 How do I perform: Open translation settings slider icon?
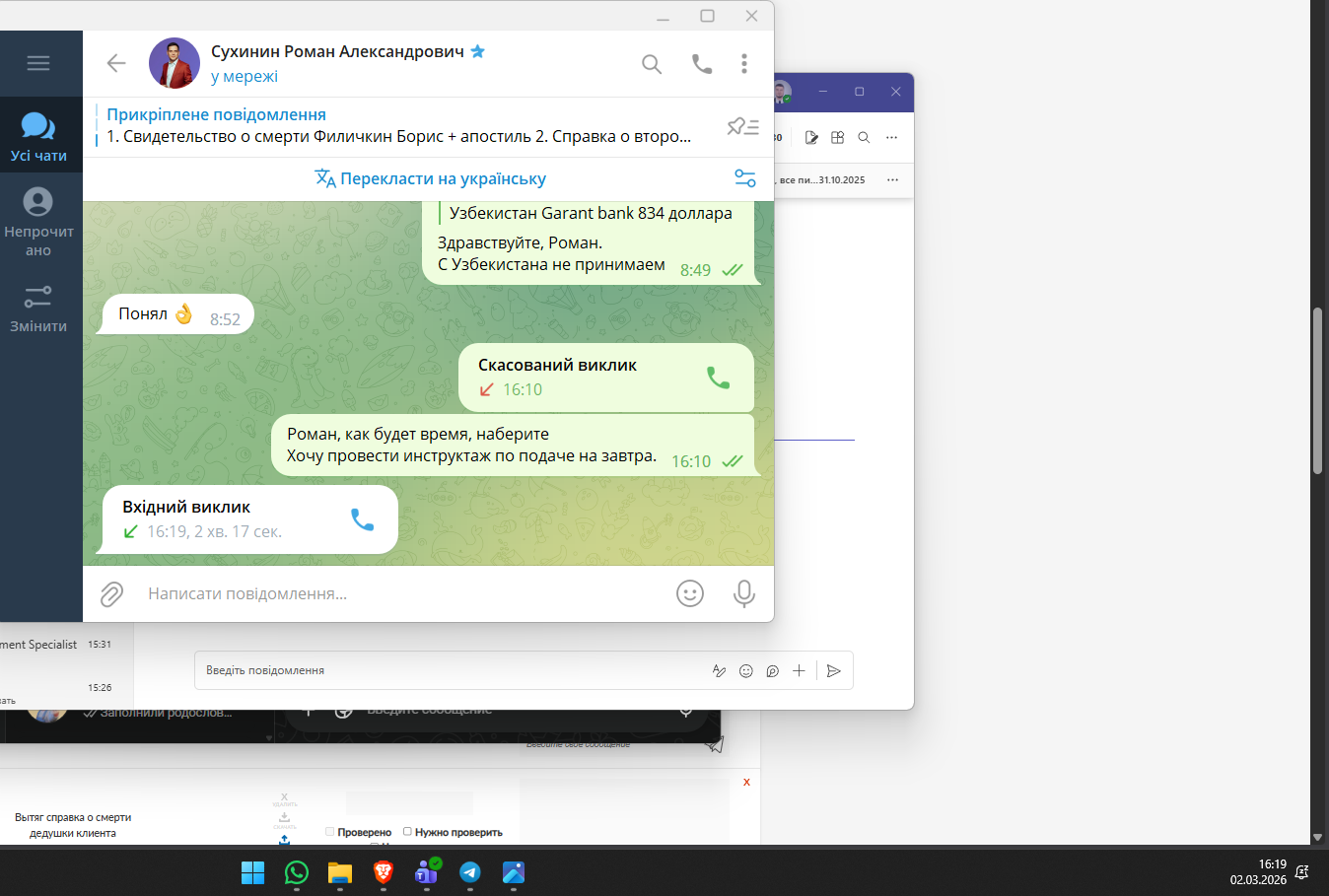[745, 178]
